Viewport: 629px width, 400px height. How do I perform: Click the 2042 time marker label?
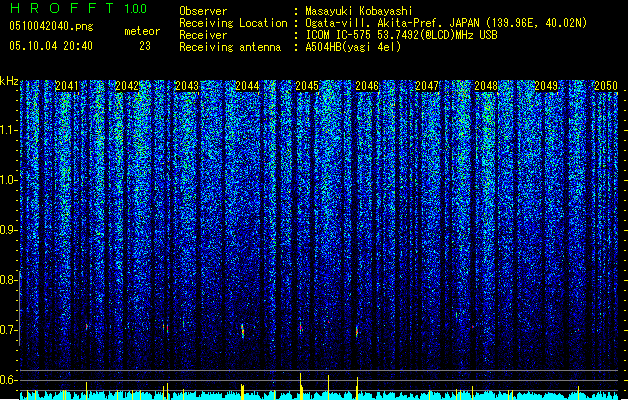(x=127, y=86)
